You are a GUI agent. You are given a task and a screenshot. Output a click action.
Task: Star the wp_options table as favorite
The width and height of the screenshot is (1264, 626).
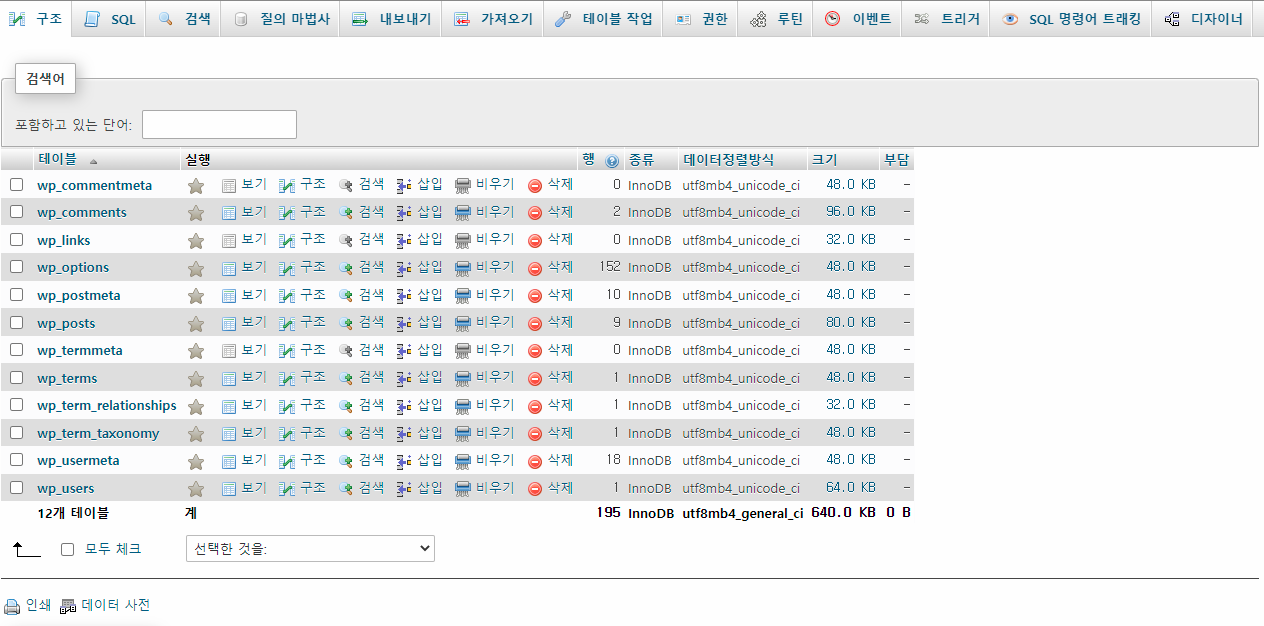click(x=196, y=268)
